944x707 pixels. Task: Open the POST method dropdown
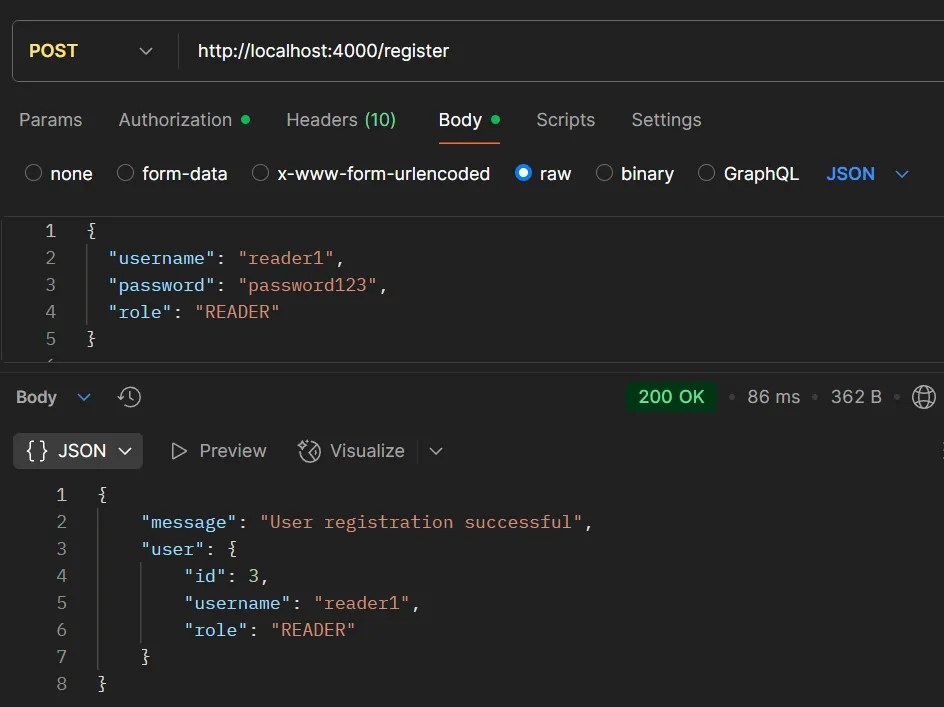point(146,50)
